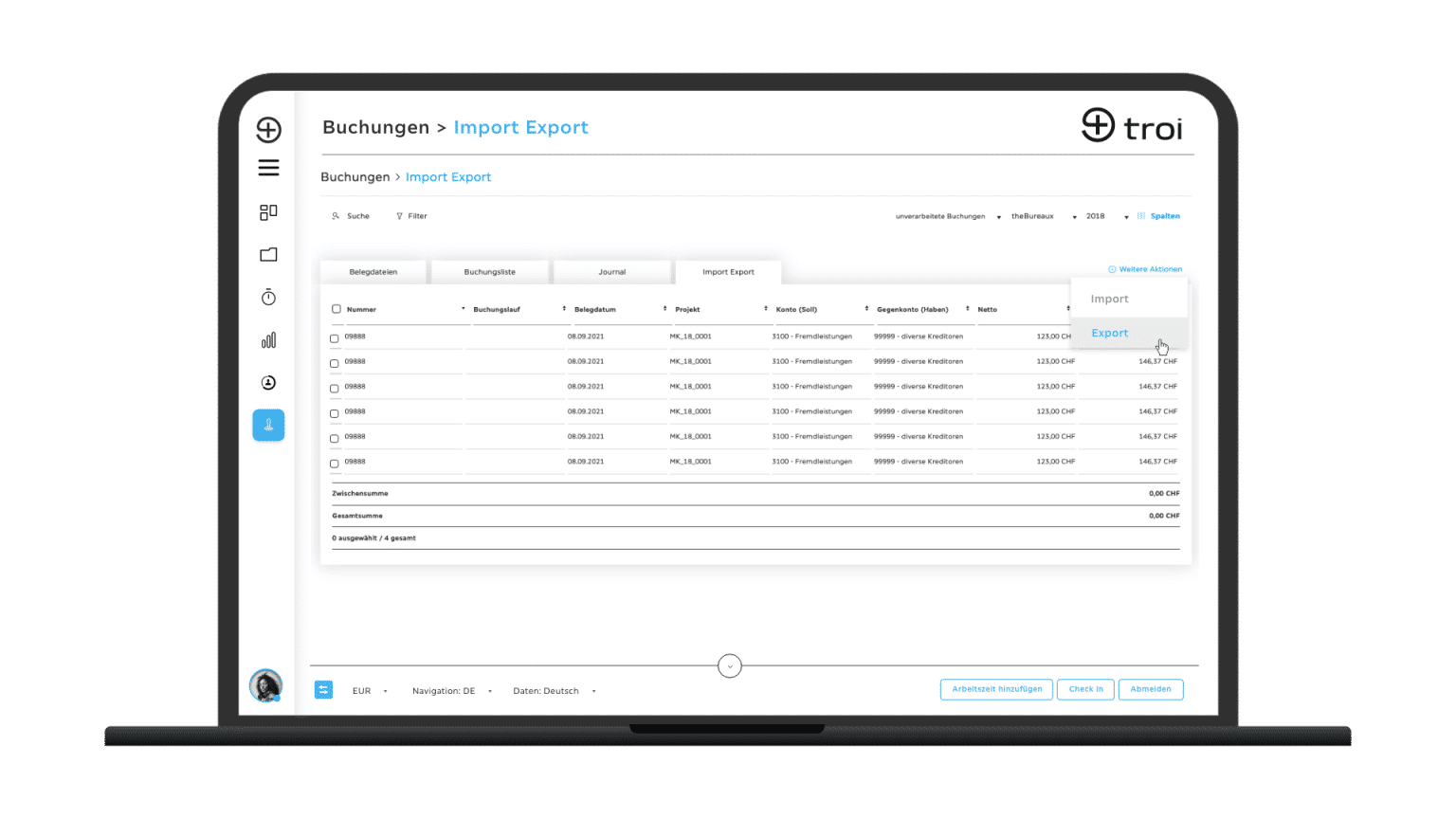The width and height of the screenshot is (1456, 819).
Task: Click the Arbeitszeit hinzufügen button
Action: pyautogui.click(x=996, y=689)
